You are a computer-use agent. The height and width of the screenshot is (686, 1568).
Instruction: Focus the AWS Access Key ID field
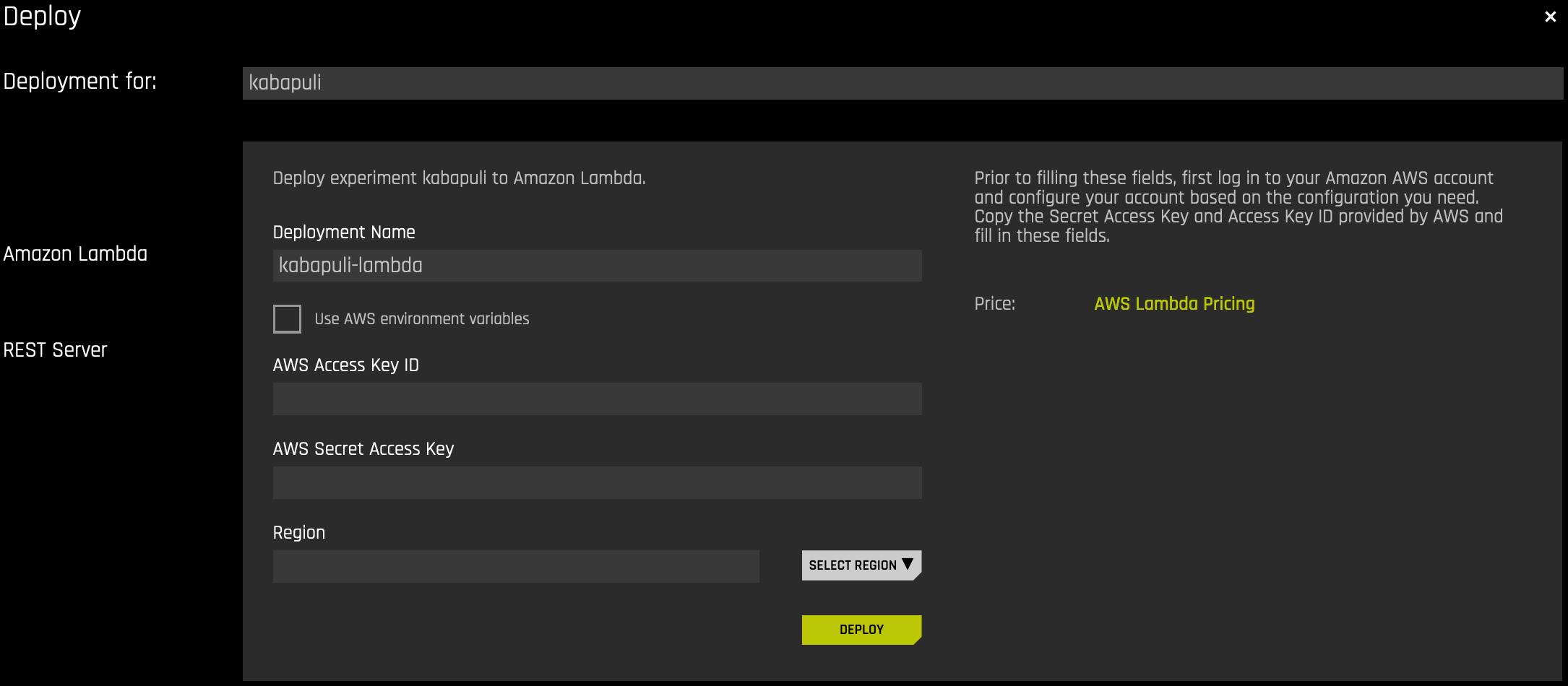[597, 399]
